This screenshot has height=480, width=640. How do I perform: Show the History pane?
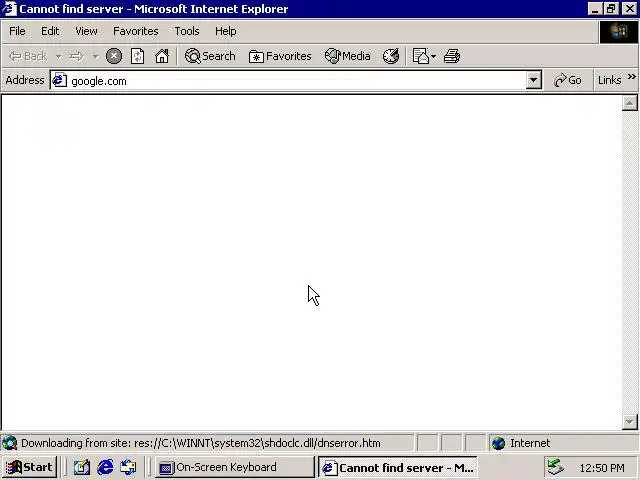[391, 56]
